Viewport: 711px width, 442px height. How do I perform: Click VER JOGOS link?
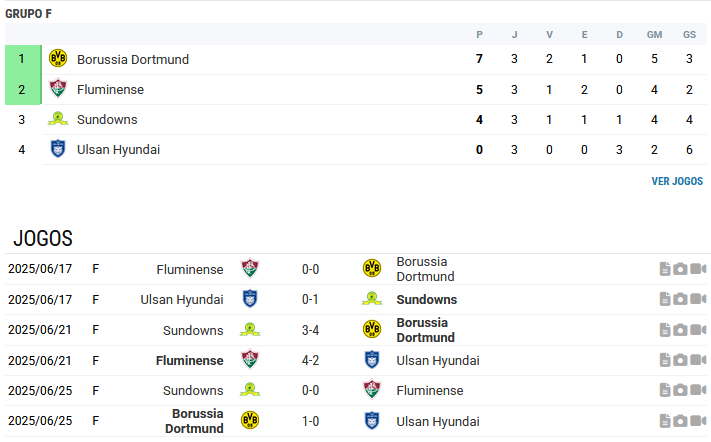[677, 181]
